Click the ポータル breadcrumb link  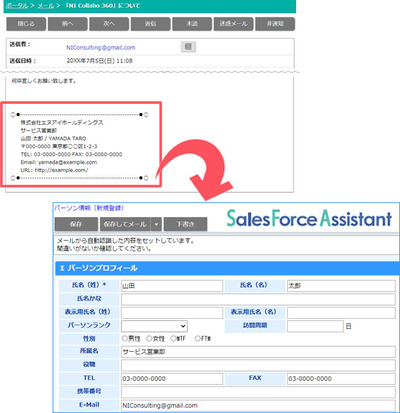(17, 6)
